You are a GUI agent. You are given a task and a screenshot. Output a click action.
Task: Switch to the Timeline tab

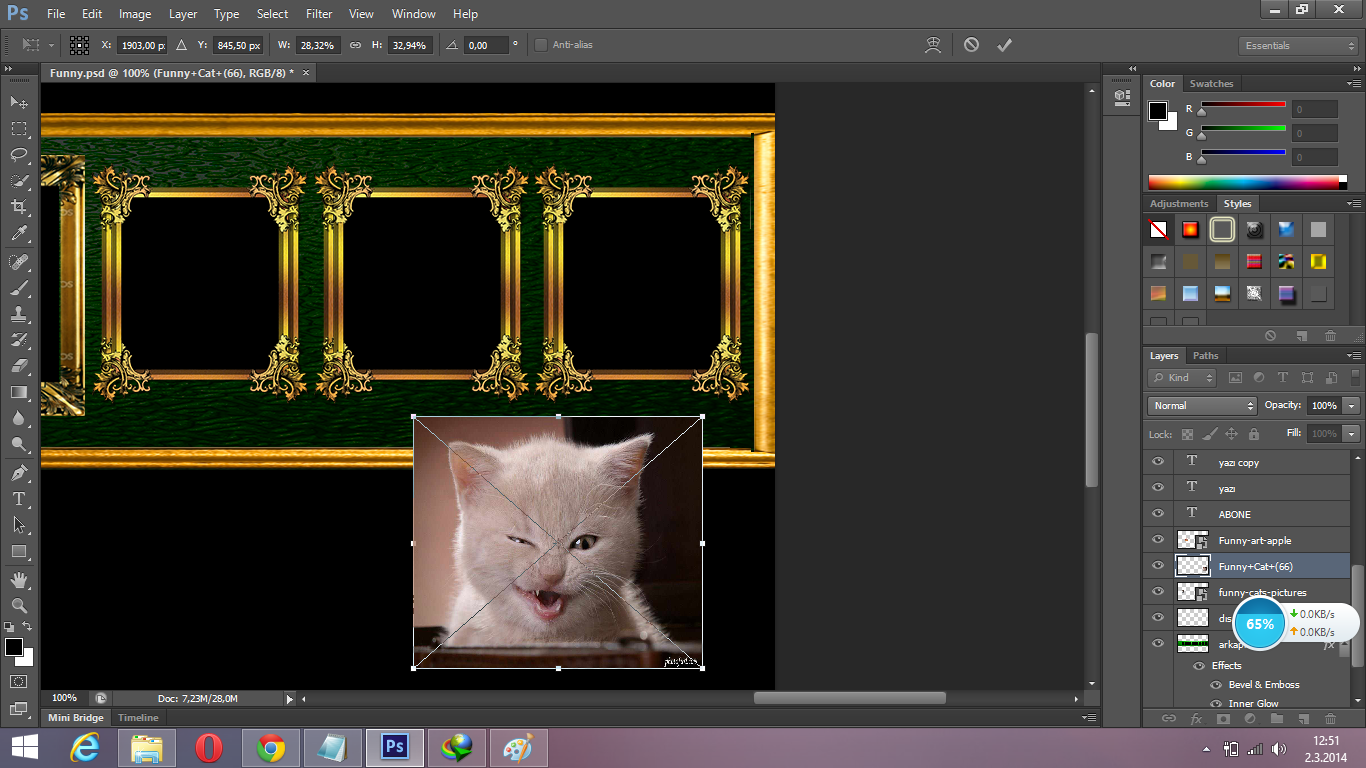pyautogui.click(x=138, y=718)
